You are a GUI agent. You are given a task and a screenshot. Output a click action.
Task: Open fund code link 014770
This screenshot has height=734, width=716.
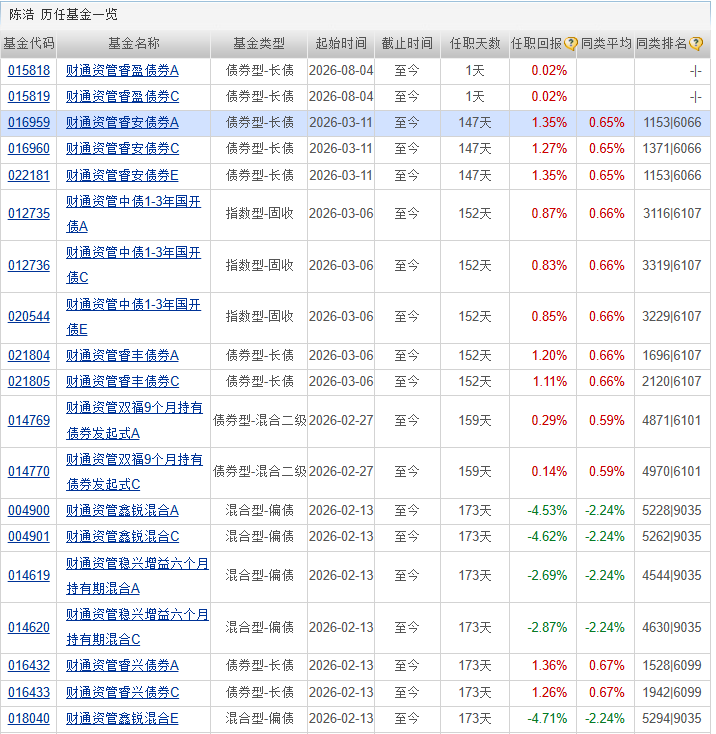pyautogui.click(x=29, y=471)
